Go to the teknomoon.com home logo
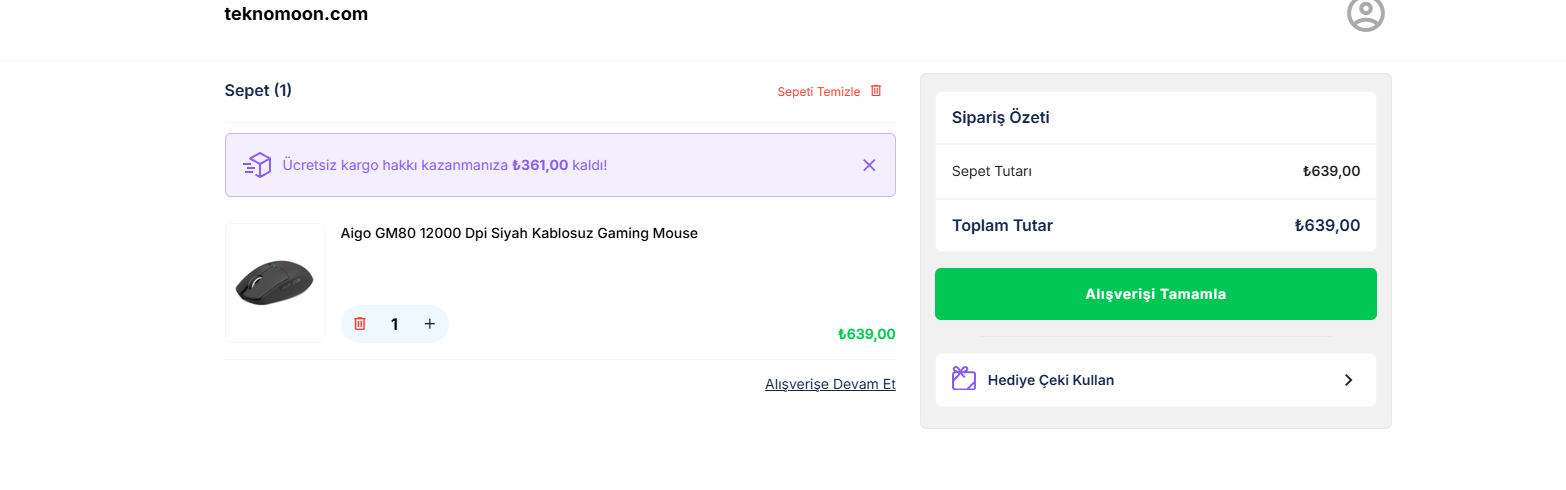The height and width of the screenshot is (490, 1566). pyautogui.click(x=296, y=14)
